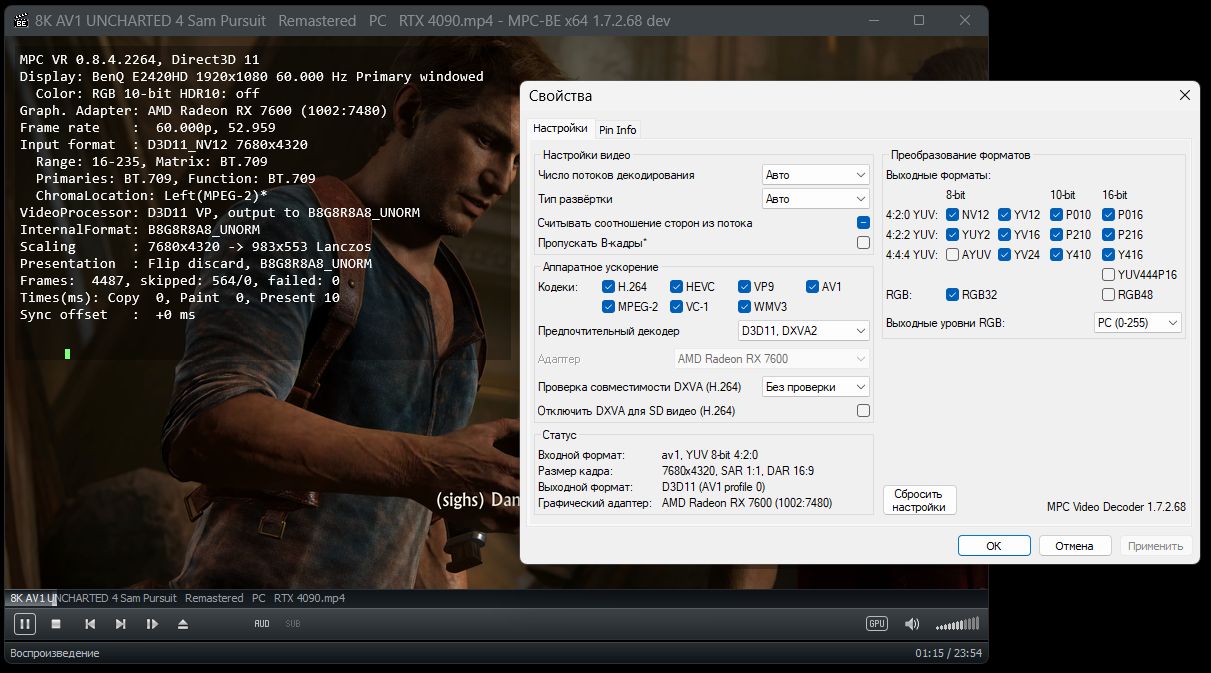Open Проверка совместимости DXVA dropdown
The width and height of the screenshot is (1211, 673).
(x=815, y=387)
